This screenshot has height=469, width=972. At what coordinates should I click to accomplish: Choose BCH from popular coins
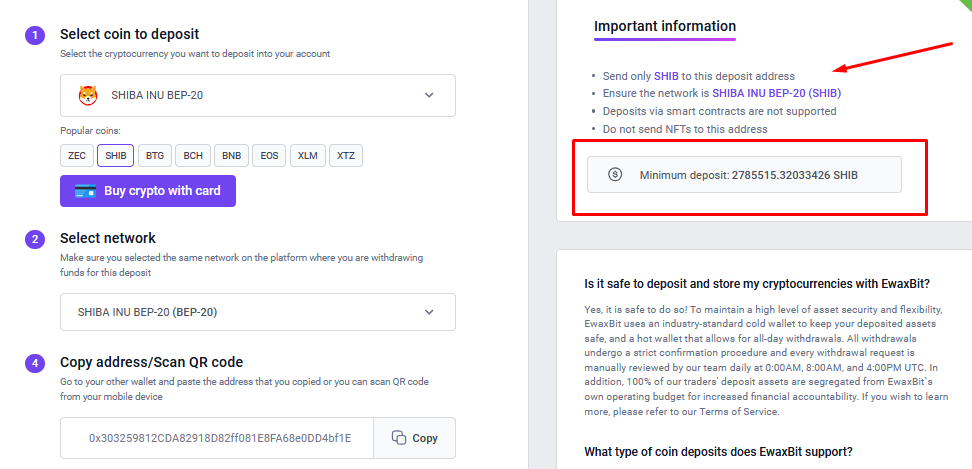click(193, 155)
